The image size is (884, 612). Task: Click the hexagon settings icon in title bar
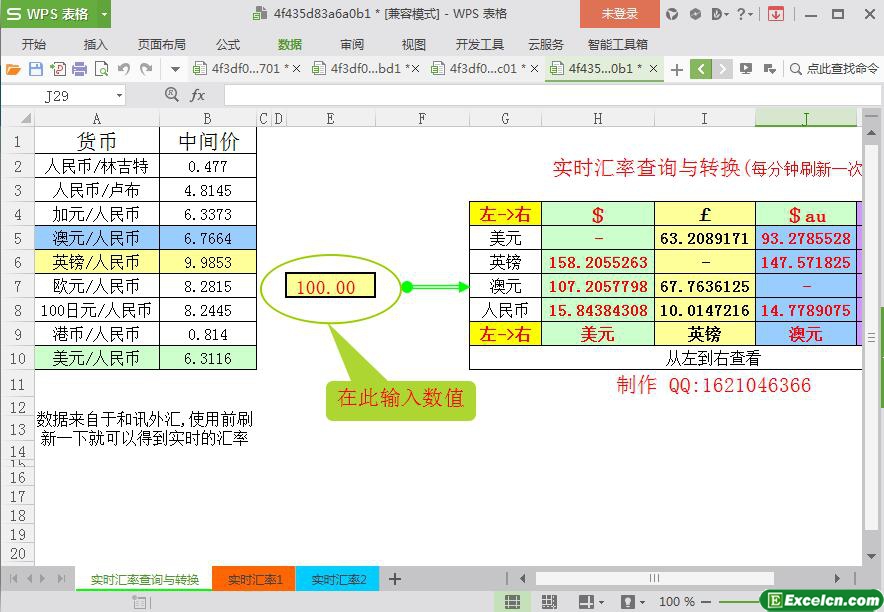pyautogui.click(x=695, y=14)
